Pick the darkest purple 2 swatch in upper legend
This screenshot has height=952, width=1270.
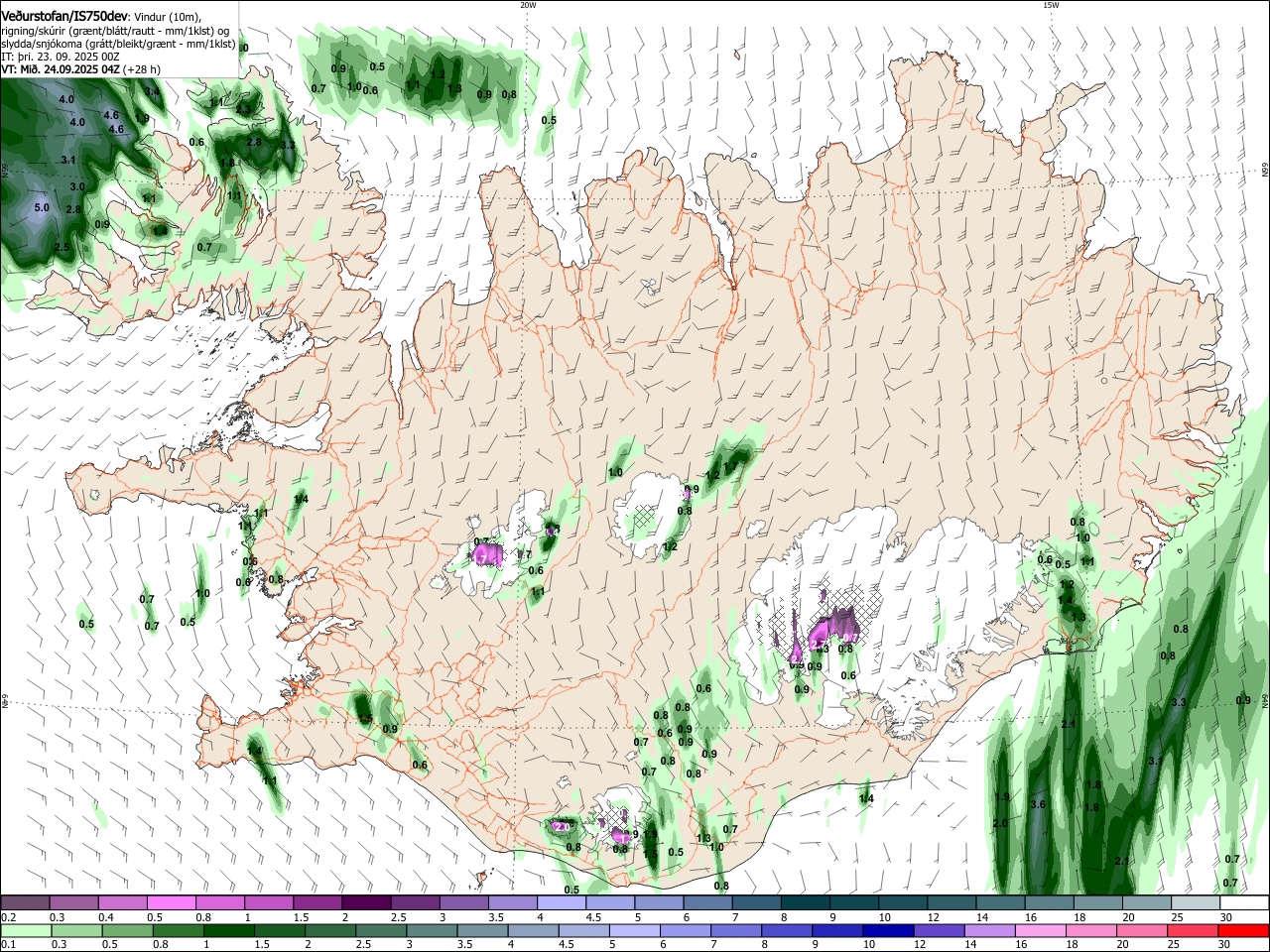coord(366,902)
